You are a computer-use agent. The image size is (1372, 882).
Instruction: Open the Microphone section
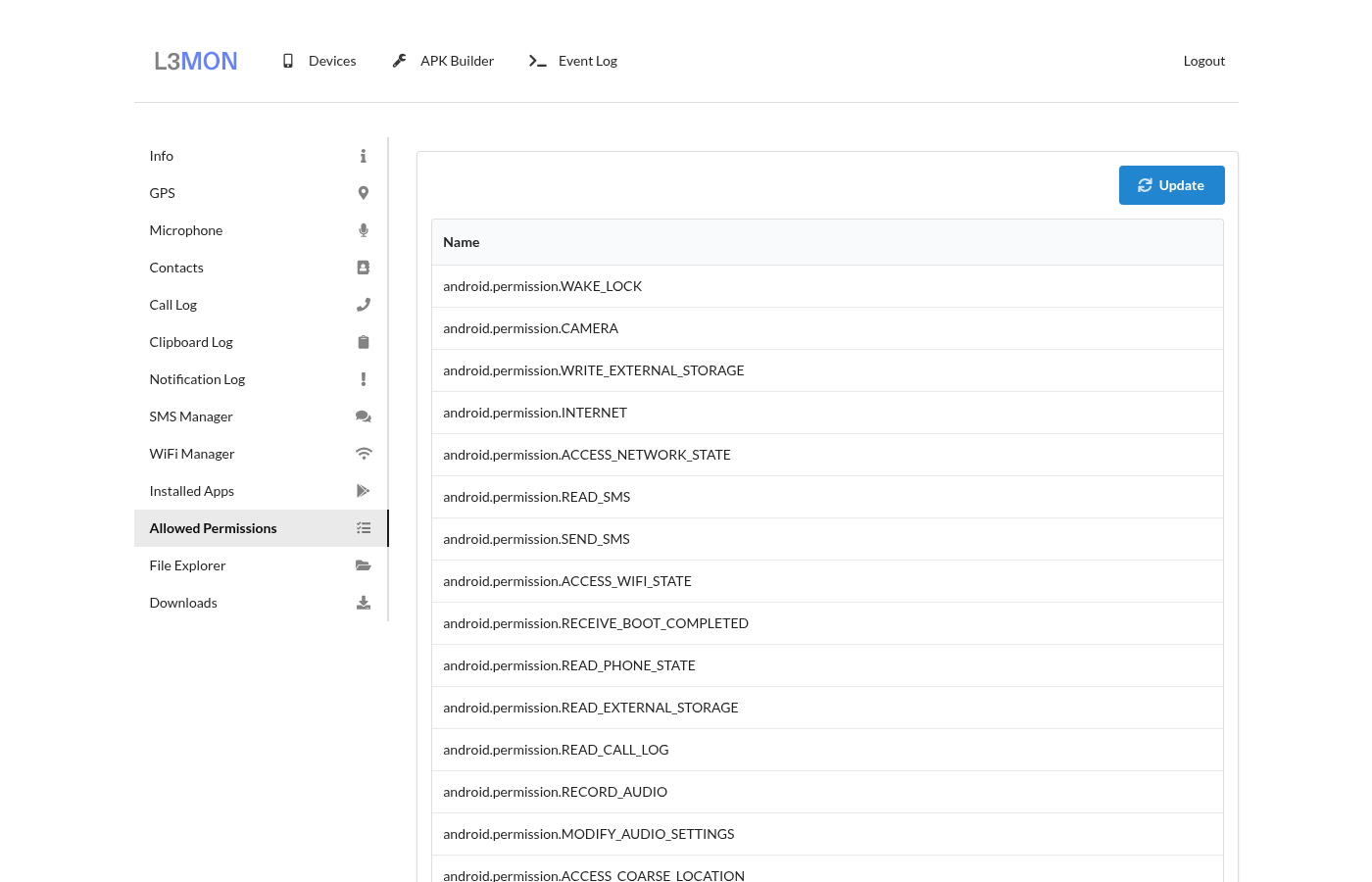tap(261, 230)
